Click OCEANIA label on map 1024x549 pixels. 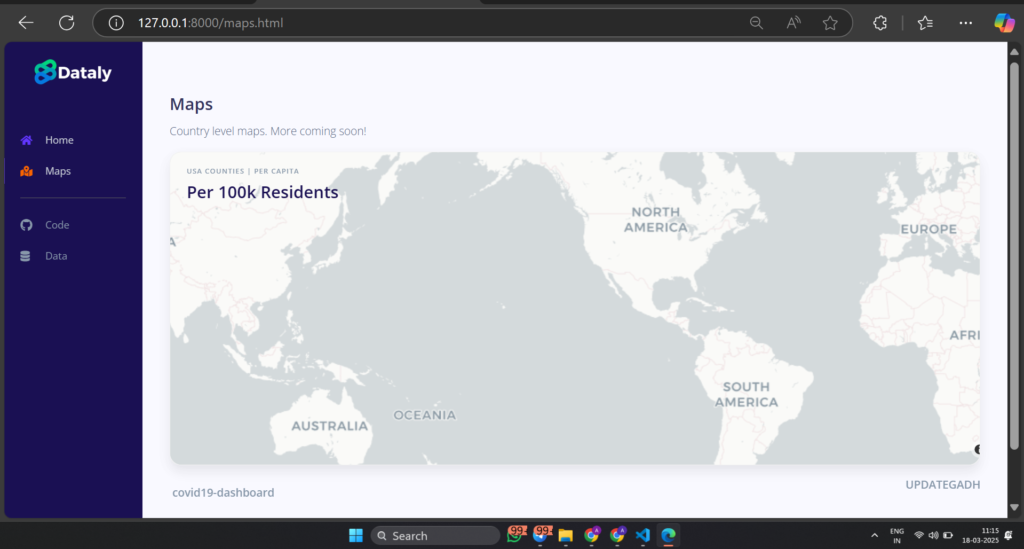[x=424, y=415]
